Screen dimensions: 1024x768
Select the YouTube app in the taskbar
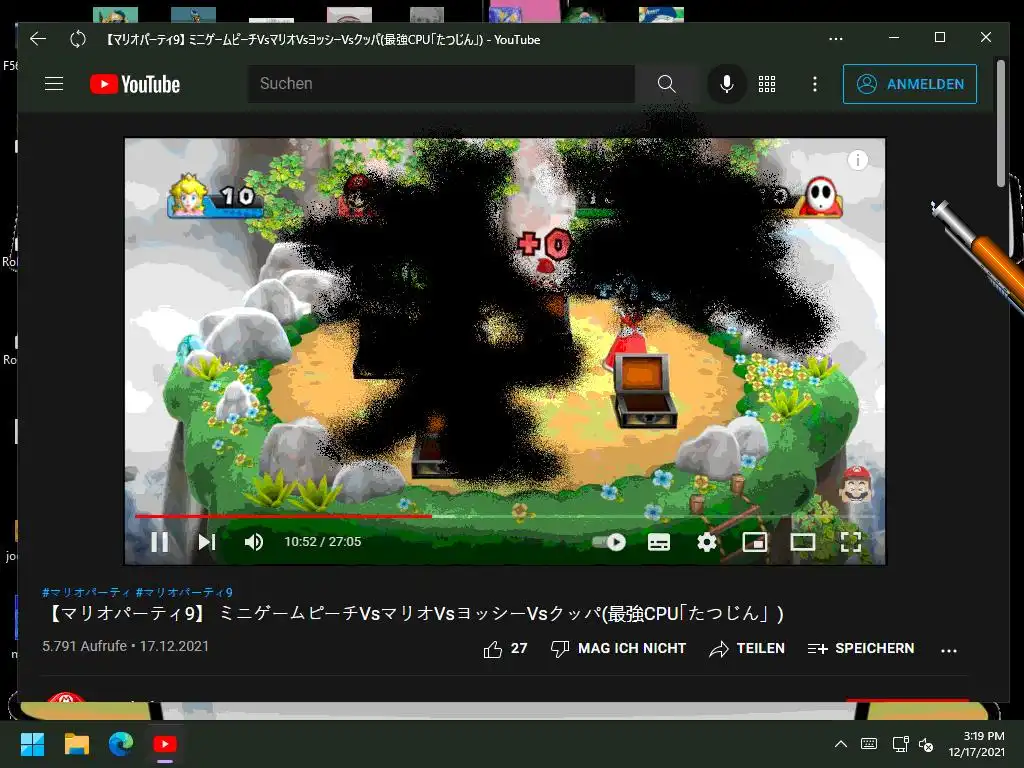(x=165, y=744)
